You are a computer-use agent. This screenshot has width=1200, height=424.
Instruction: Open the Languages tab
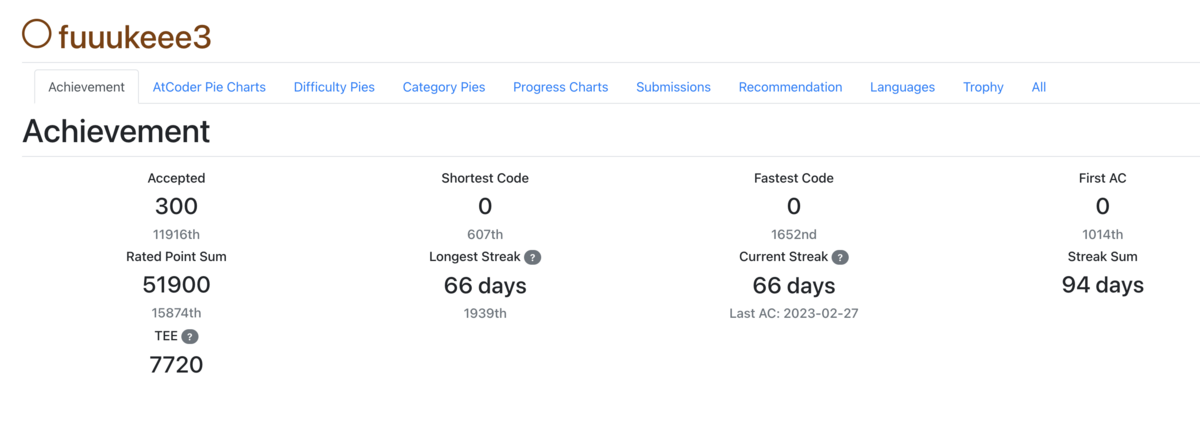(902, 87)
